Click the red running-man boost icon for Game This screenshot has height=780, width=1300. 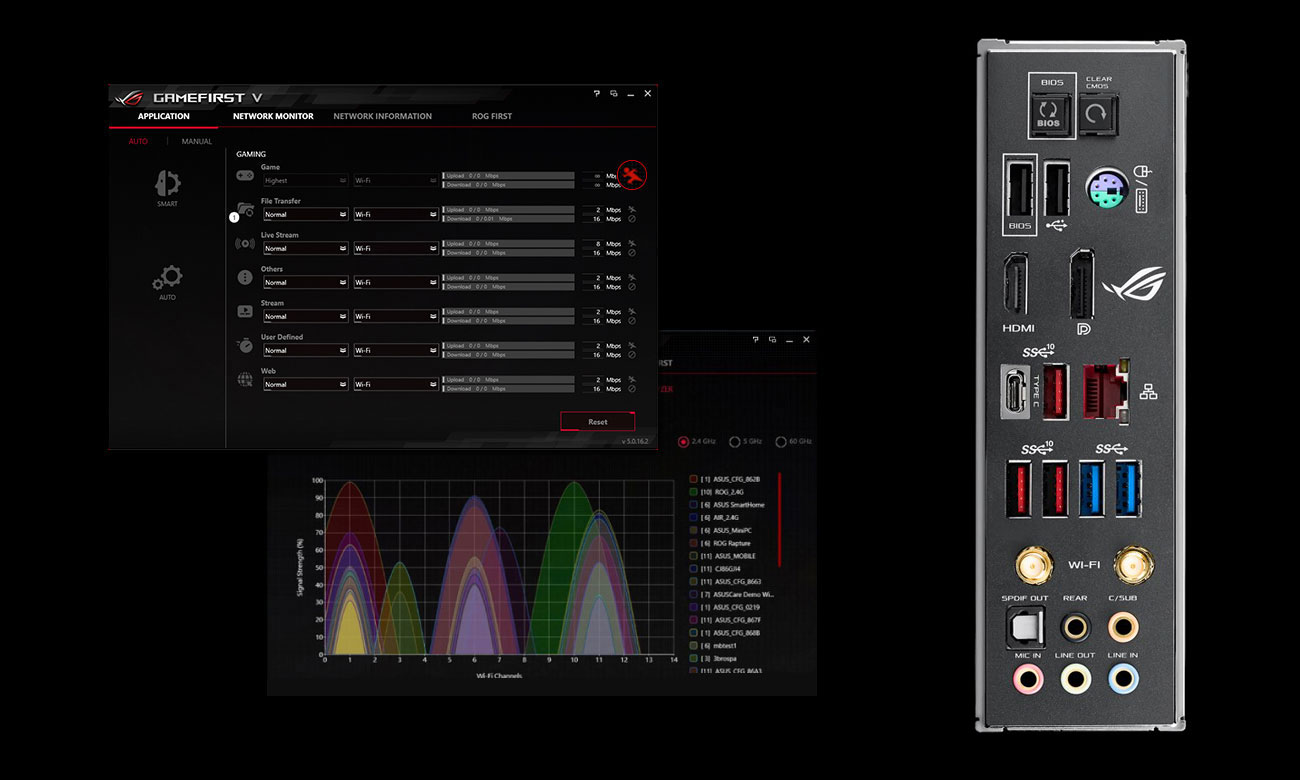(x=632, y=175)
